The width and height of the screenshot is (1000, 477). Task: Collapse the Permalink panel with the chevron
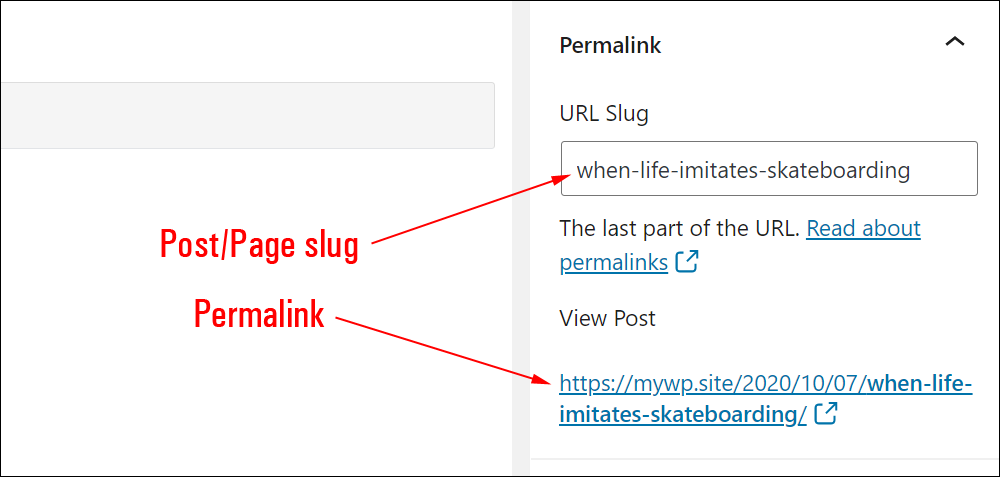click(954, 43)
